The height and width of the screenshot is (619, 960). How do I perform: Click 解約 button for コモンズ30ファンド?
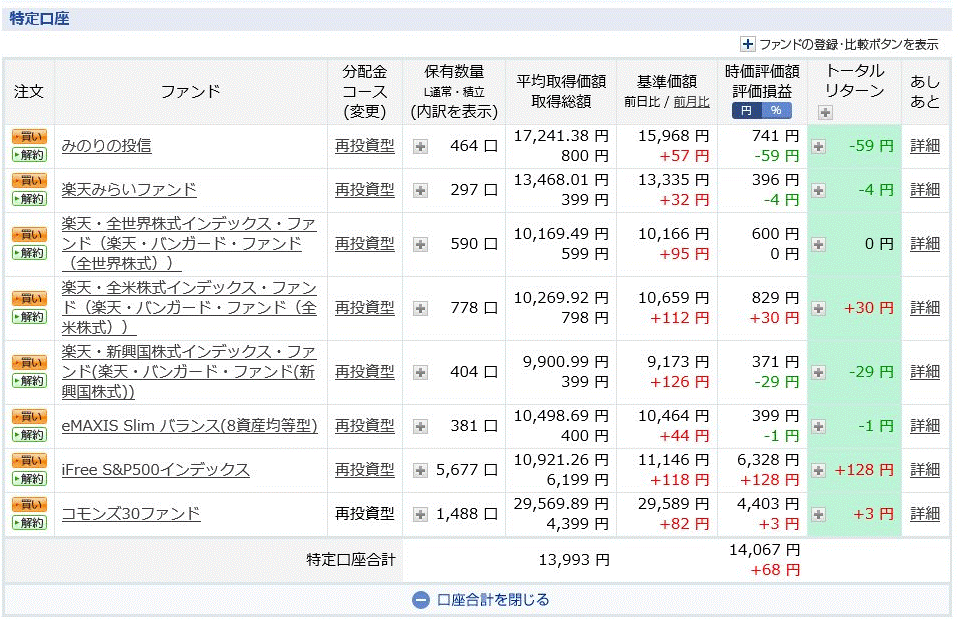click(x=29, y=523)
